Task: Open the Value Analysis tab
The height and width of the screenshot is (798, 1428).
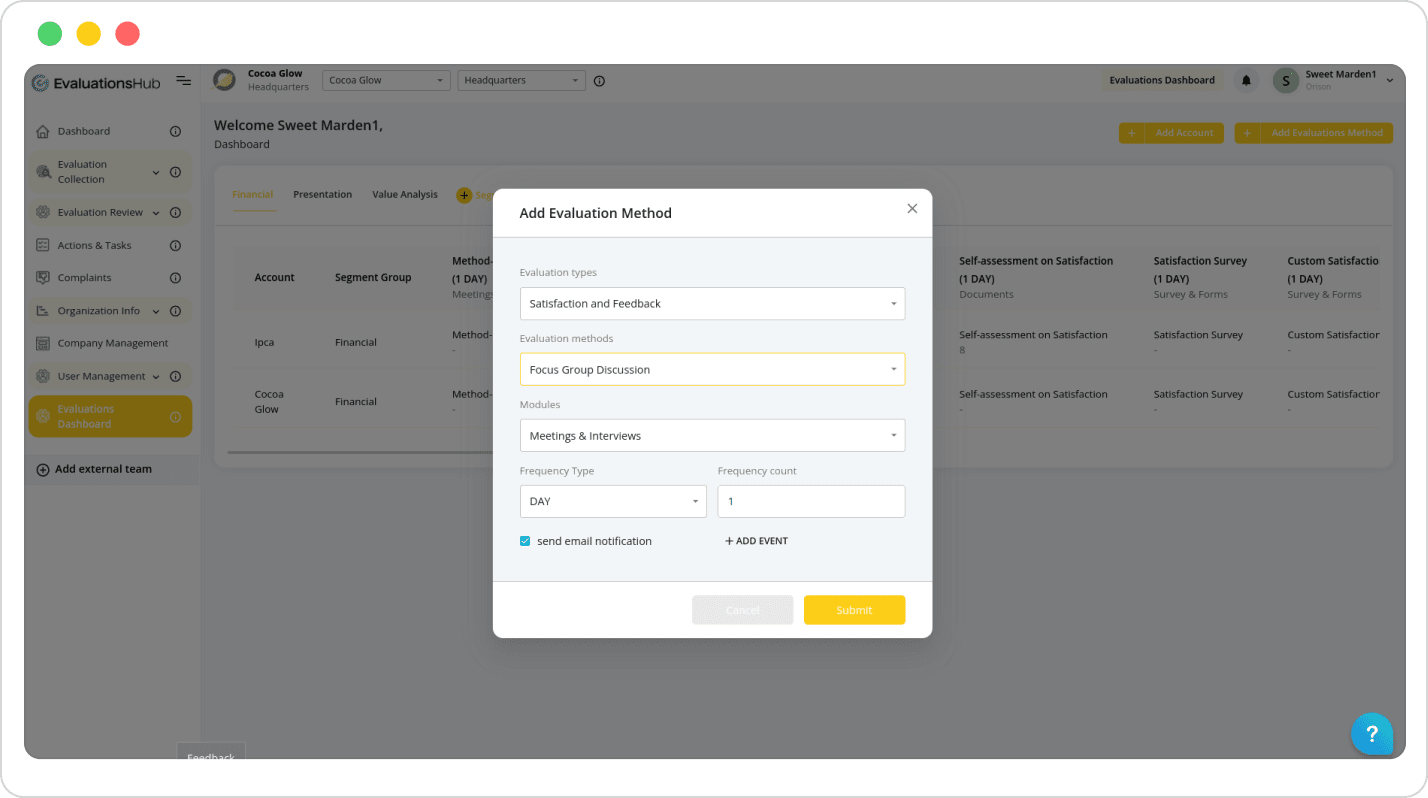Action: [x=404, y=194]
